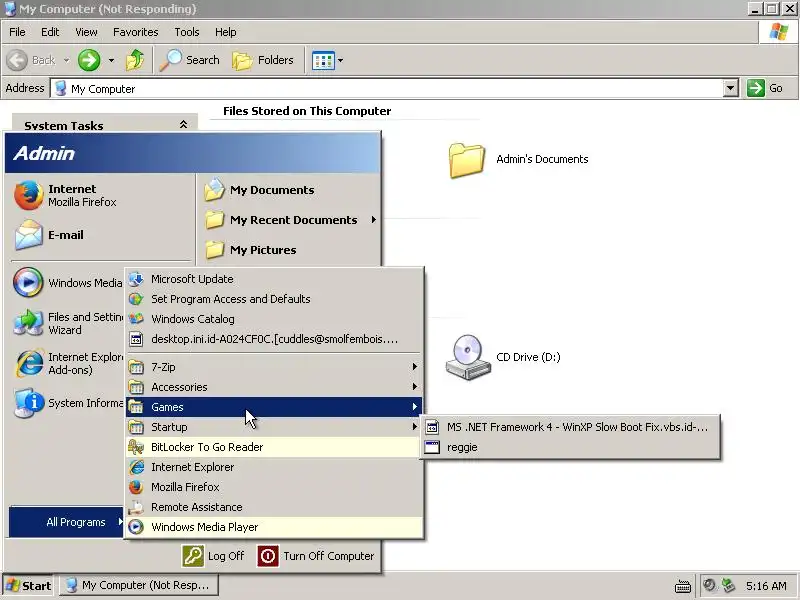Launch Mozilla Firefox Internet shortcut

(65, 195)
